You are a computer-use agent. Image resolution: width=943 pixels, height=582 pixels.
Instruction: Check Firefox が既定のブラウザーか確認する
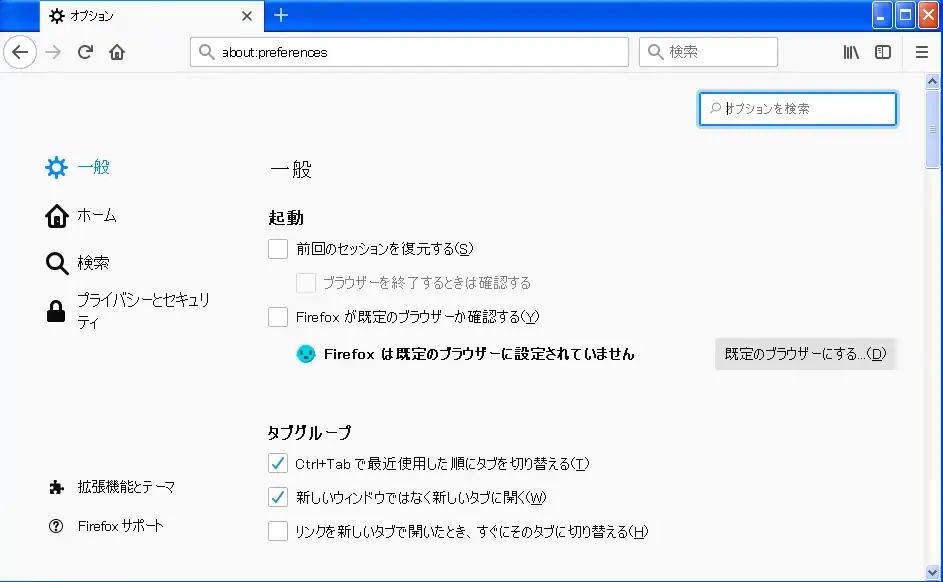point(277,317)
